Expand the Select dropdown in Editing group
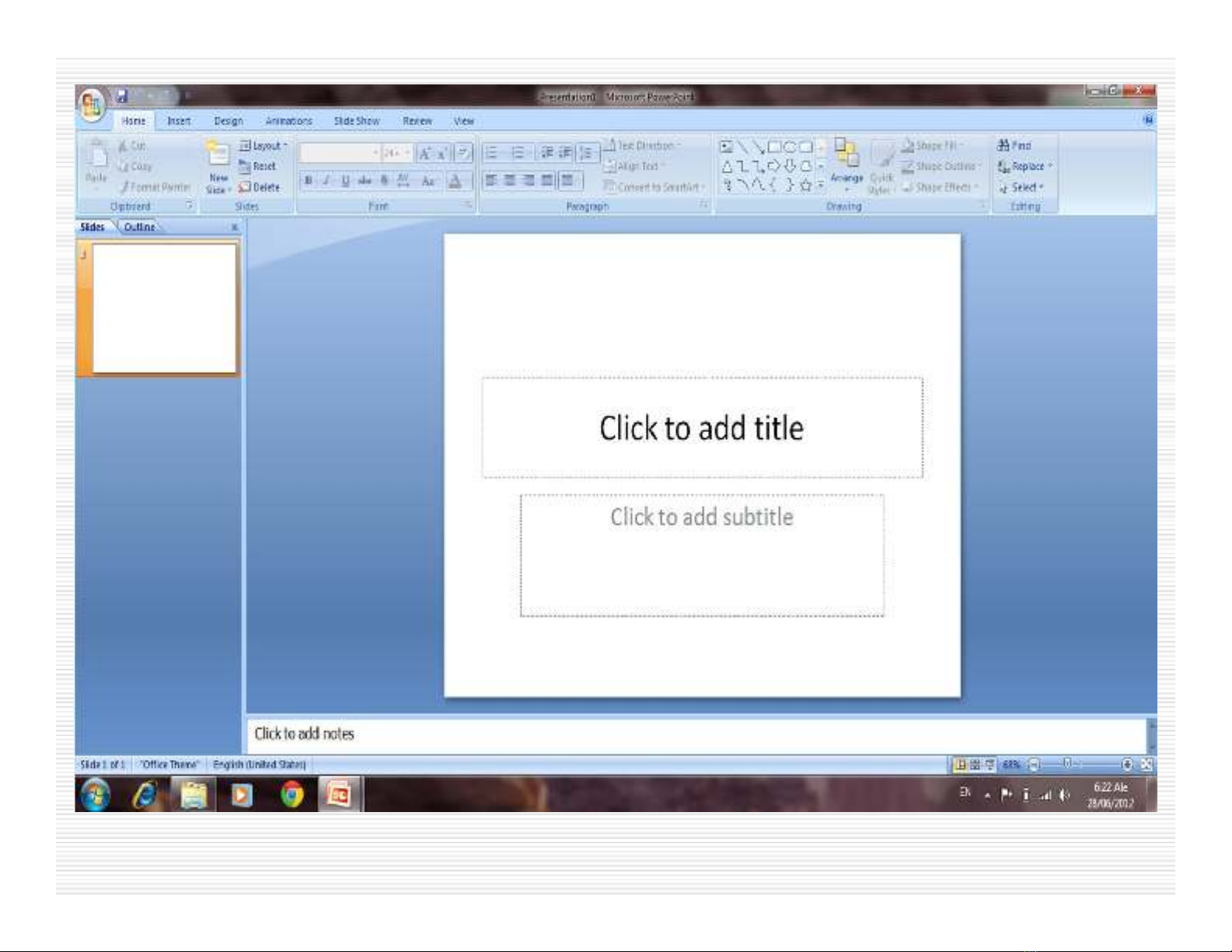This screenshot has width=1232, height=952. click(x=1022, y=187)
